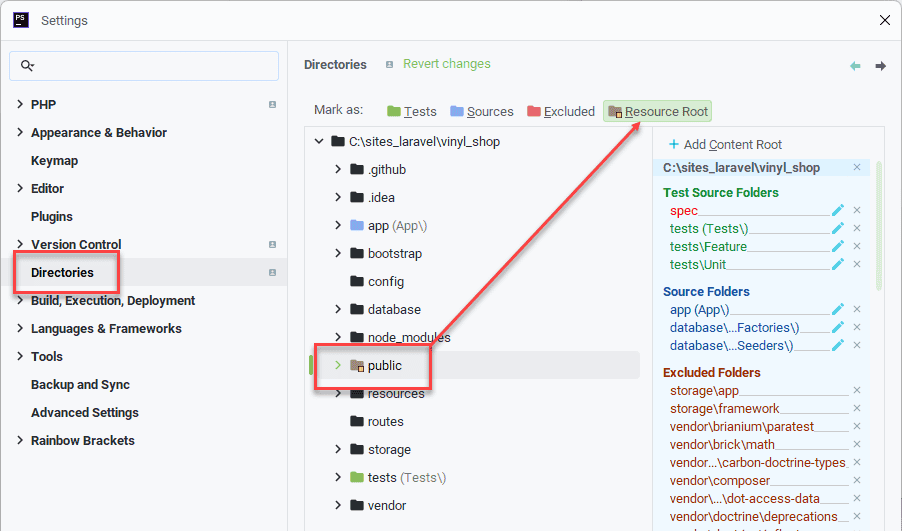
Task: Open the Keymap settings page
Action: 54,160
